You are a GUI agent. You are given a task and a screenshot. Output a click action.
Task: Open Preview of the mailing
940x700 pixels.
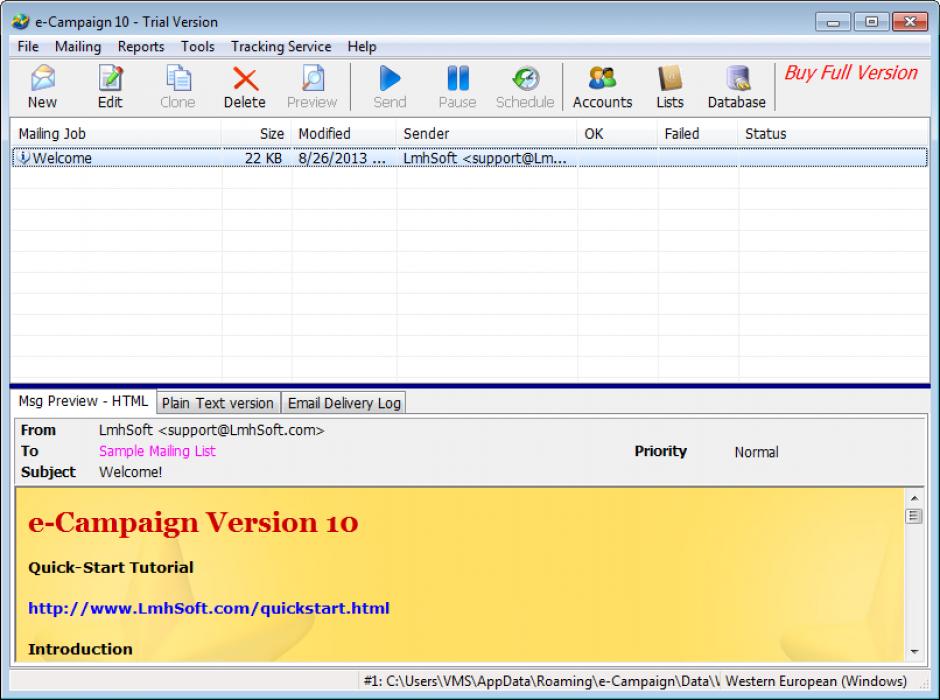[x=312, y=88]
